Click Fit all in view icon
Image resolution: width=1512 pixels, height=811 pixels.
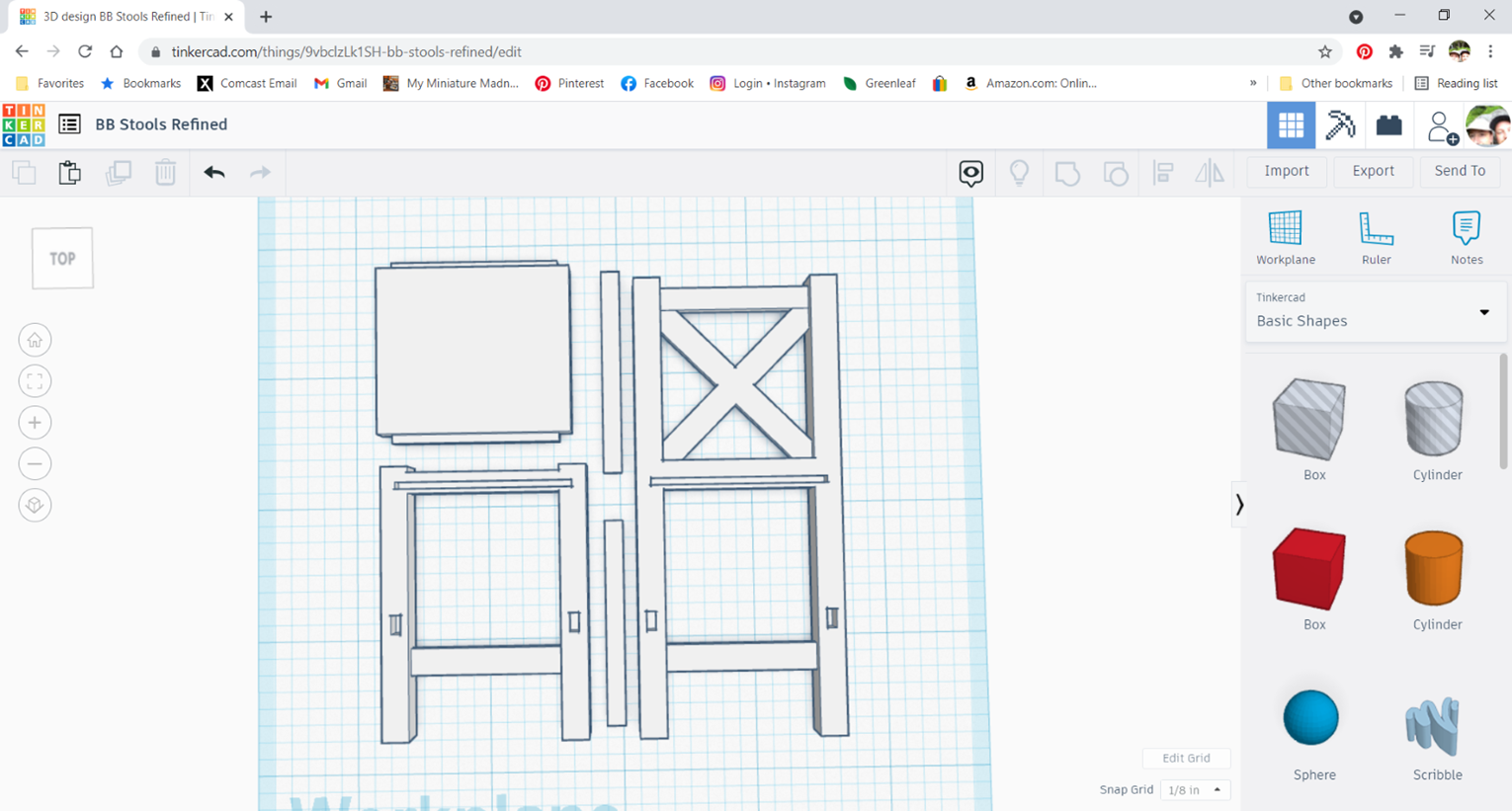click(x=35, y=381)
